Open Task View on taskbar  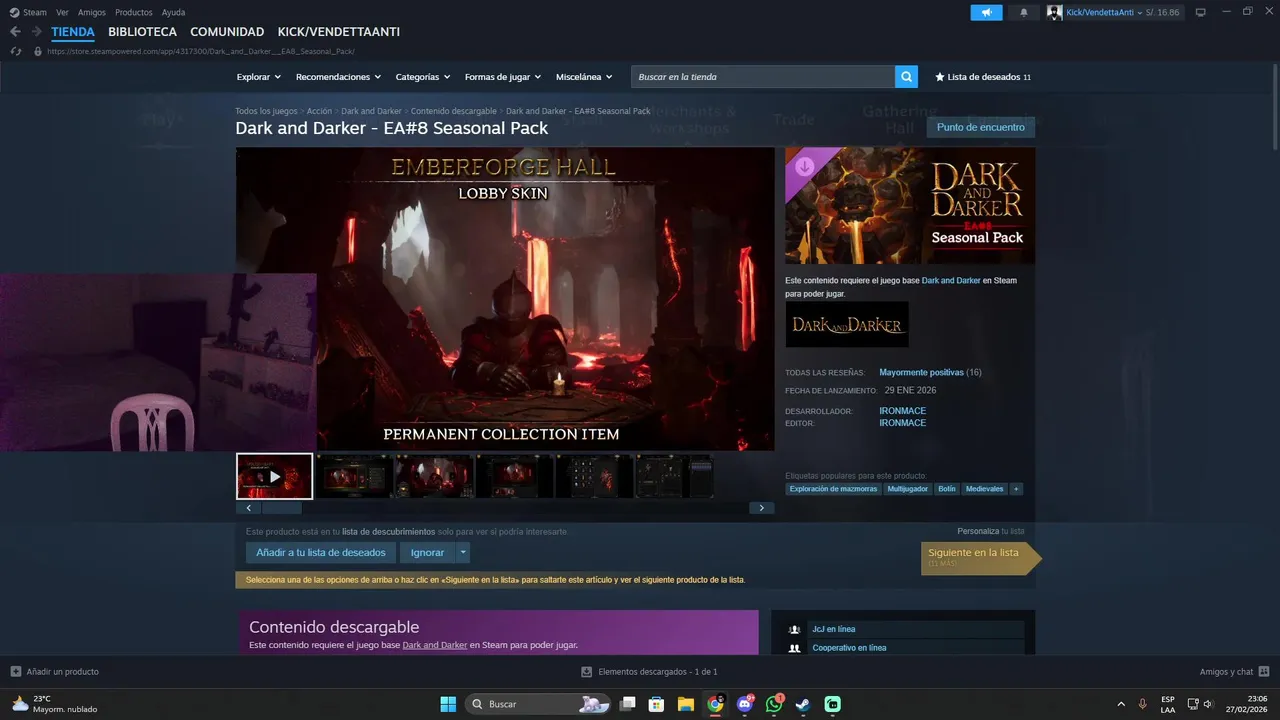tap(627, 704)
